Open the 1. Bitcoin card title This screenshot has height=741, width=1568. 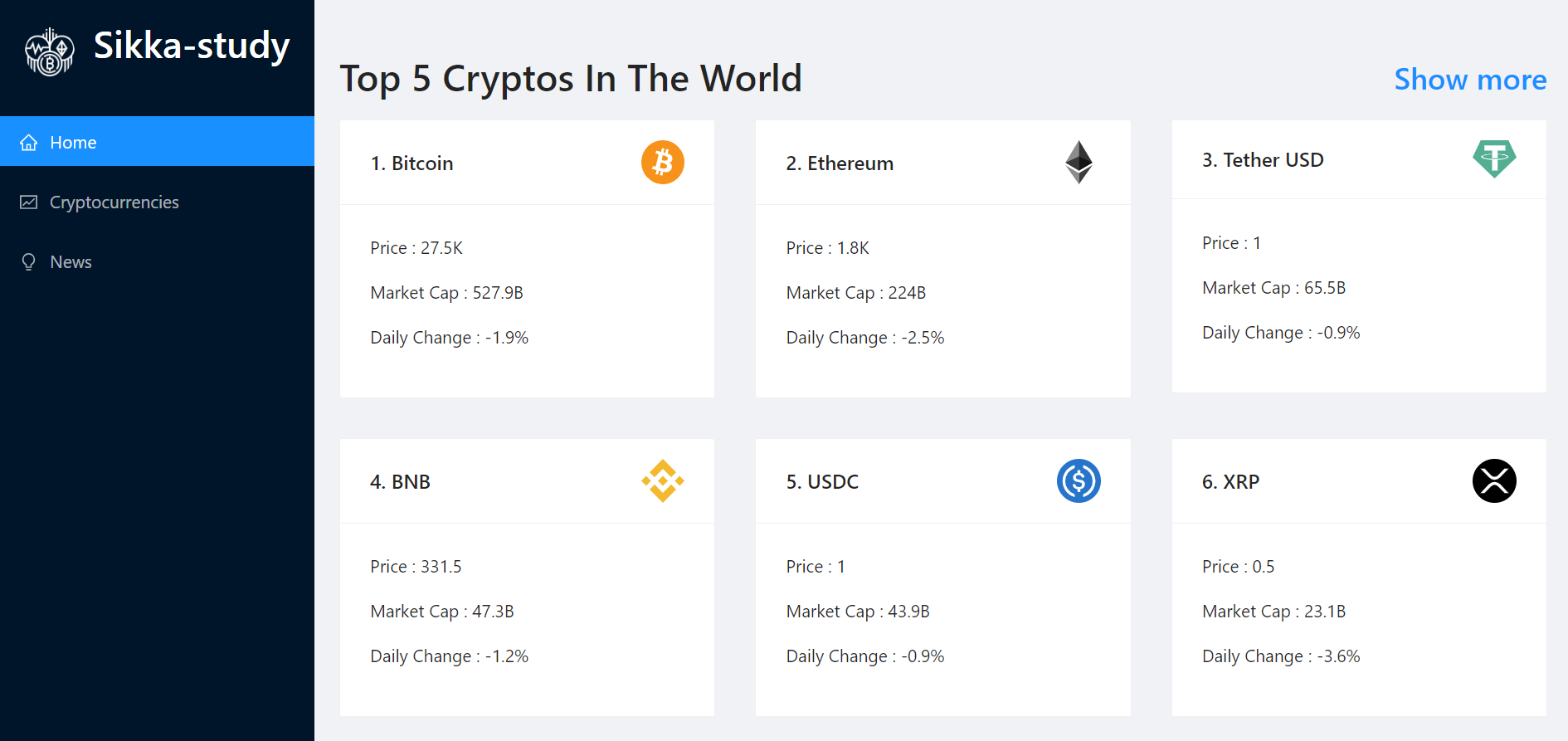coord(411,163)
